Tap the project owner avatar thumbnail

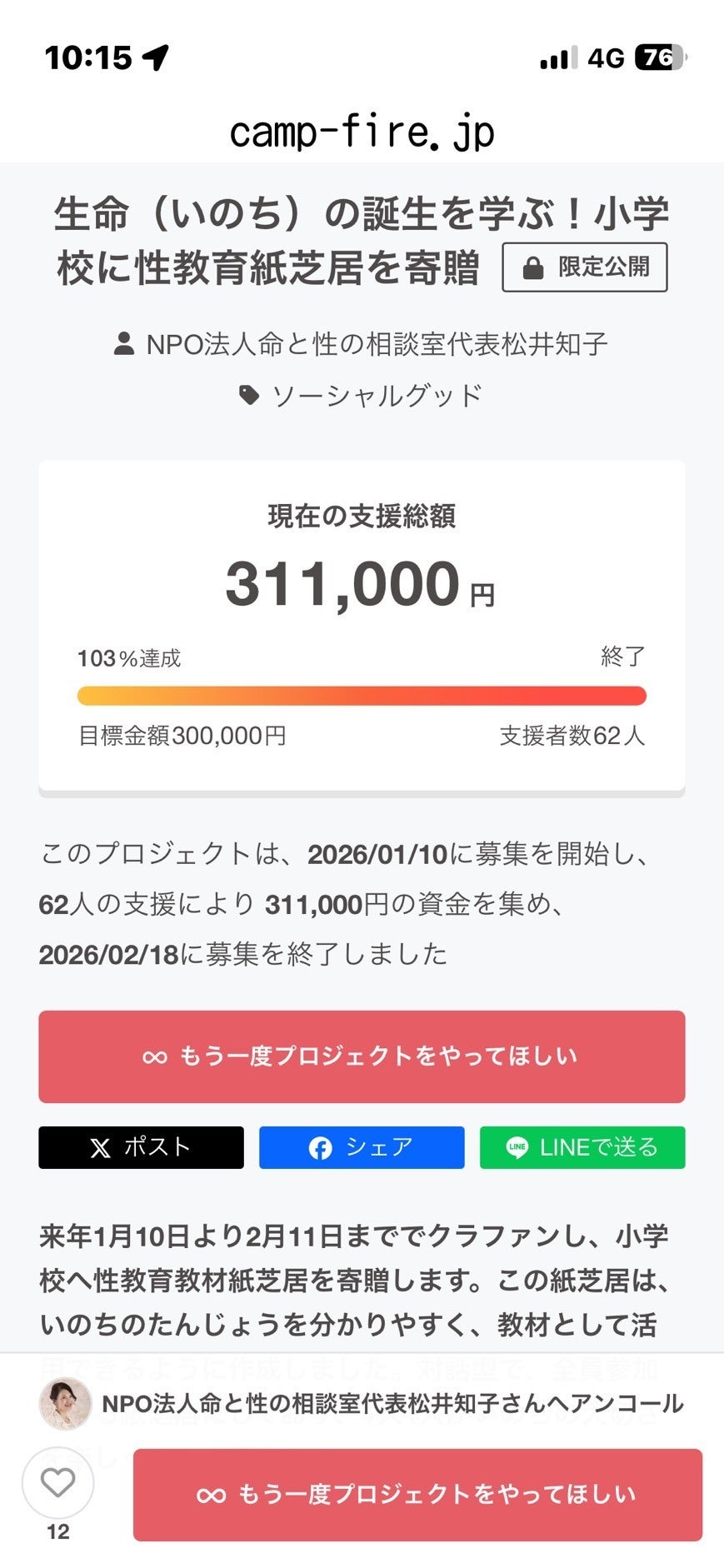click(65, 1404)
